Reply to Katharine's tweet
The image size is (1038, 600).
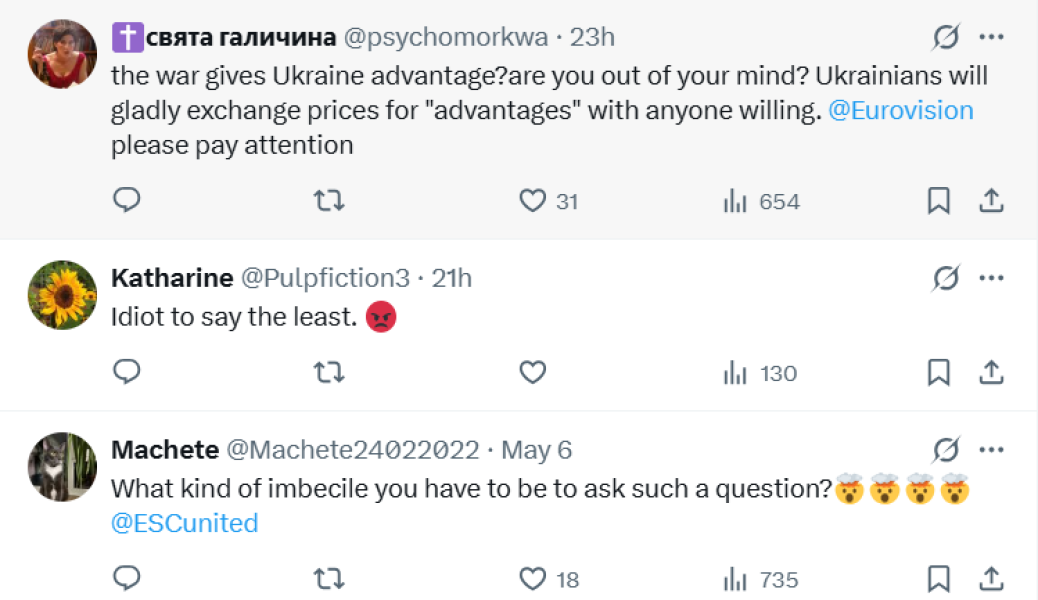(126, 373)
